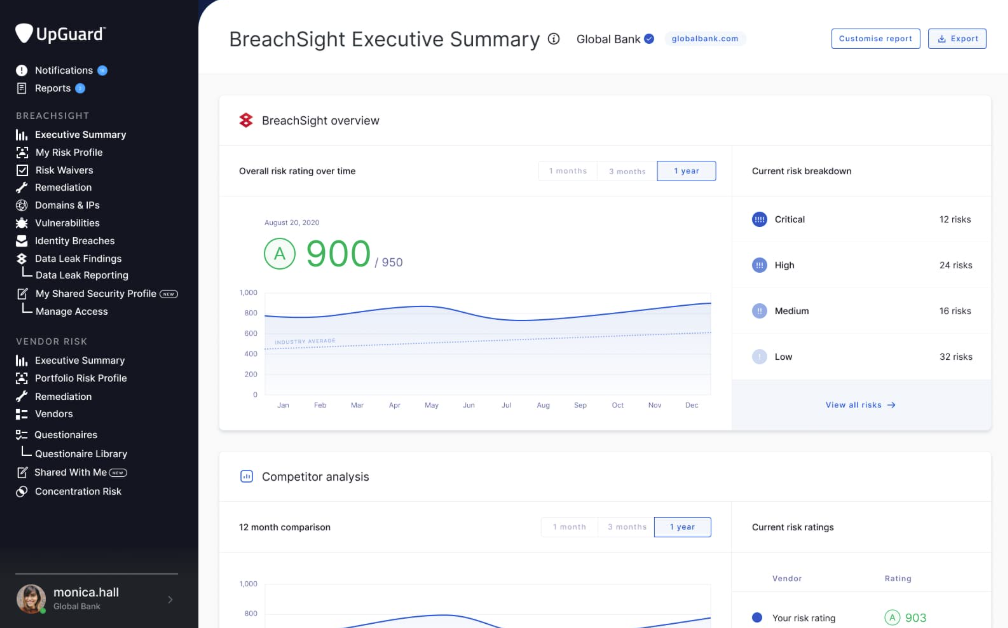Click Vendor Risk Remediation wrench icon
The height and width of the screenshot is (628, 1008).
pyautogui.click(x=22, y=397)
